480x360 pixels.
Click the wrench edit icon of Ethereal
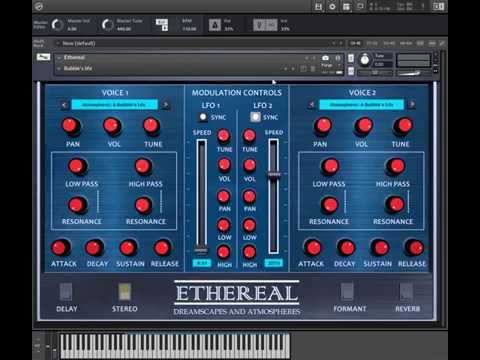(x=43, y=57)
